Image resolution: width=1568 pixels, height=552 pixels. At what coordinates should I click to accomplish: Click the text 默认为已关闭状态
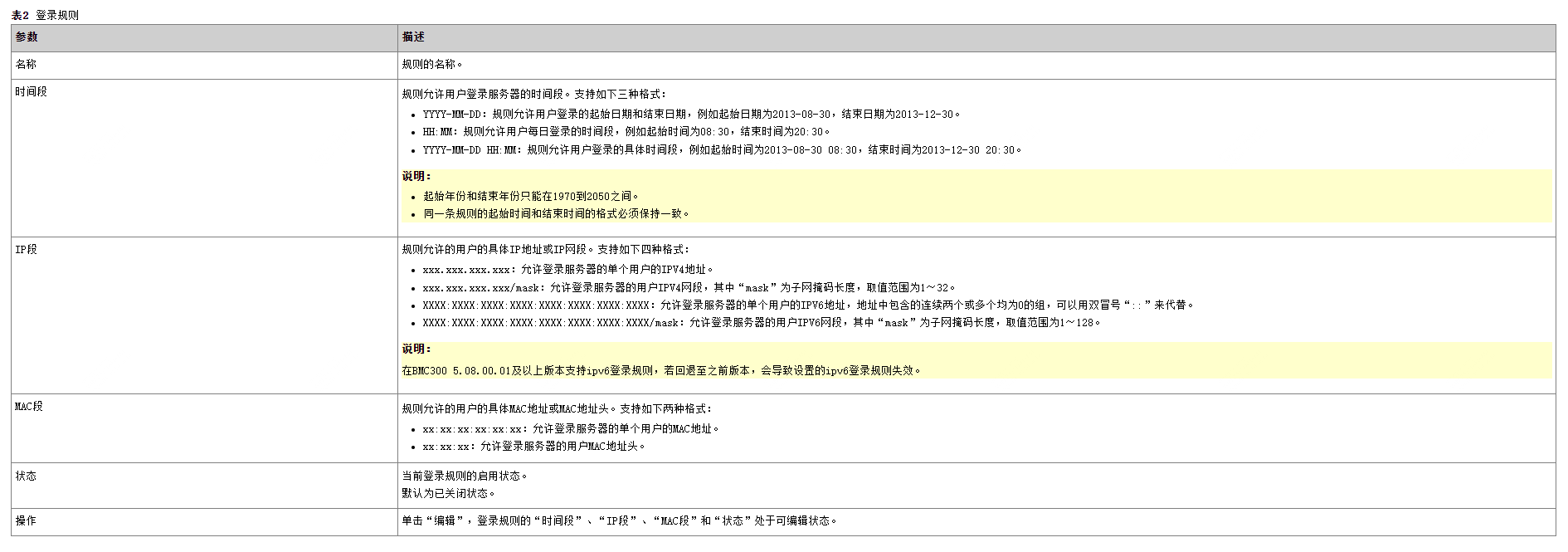pos(448,493)
